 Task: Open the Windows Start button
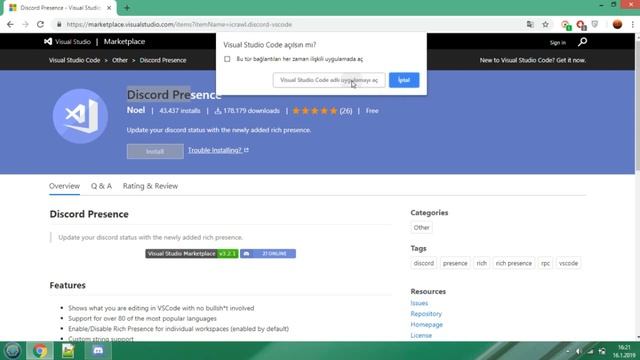coord(12,351)
